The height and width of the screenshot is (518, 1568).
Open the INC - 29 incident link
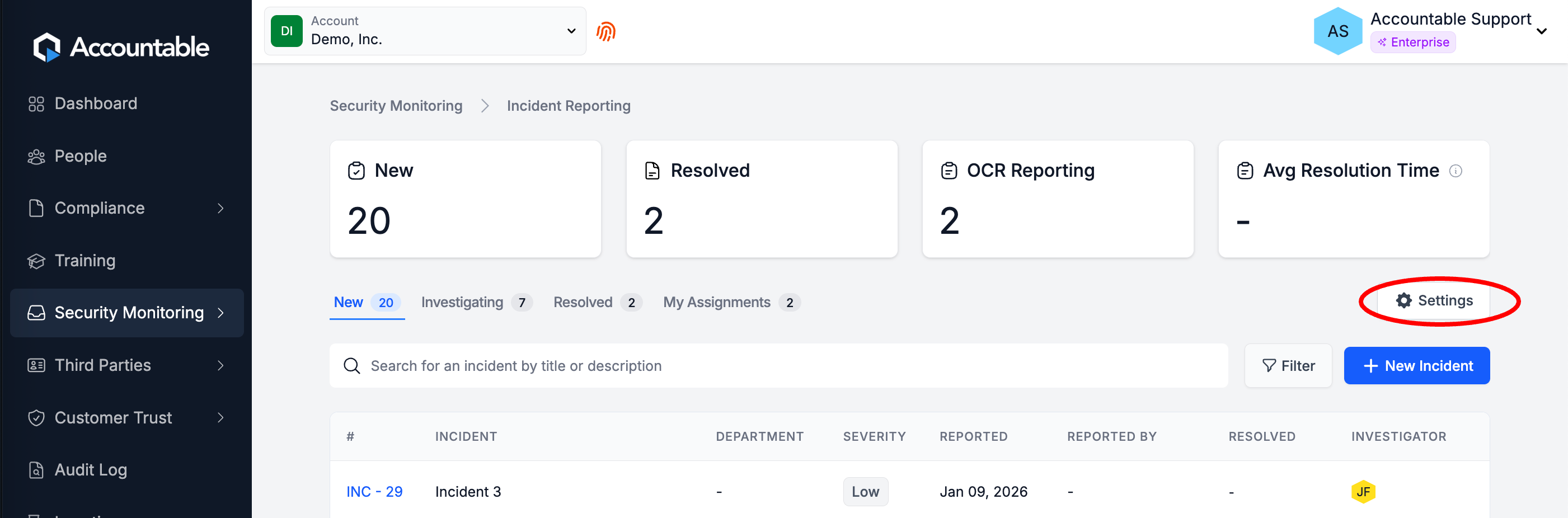coord(374,492)
